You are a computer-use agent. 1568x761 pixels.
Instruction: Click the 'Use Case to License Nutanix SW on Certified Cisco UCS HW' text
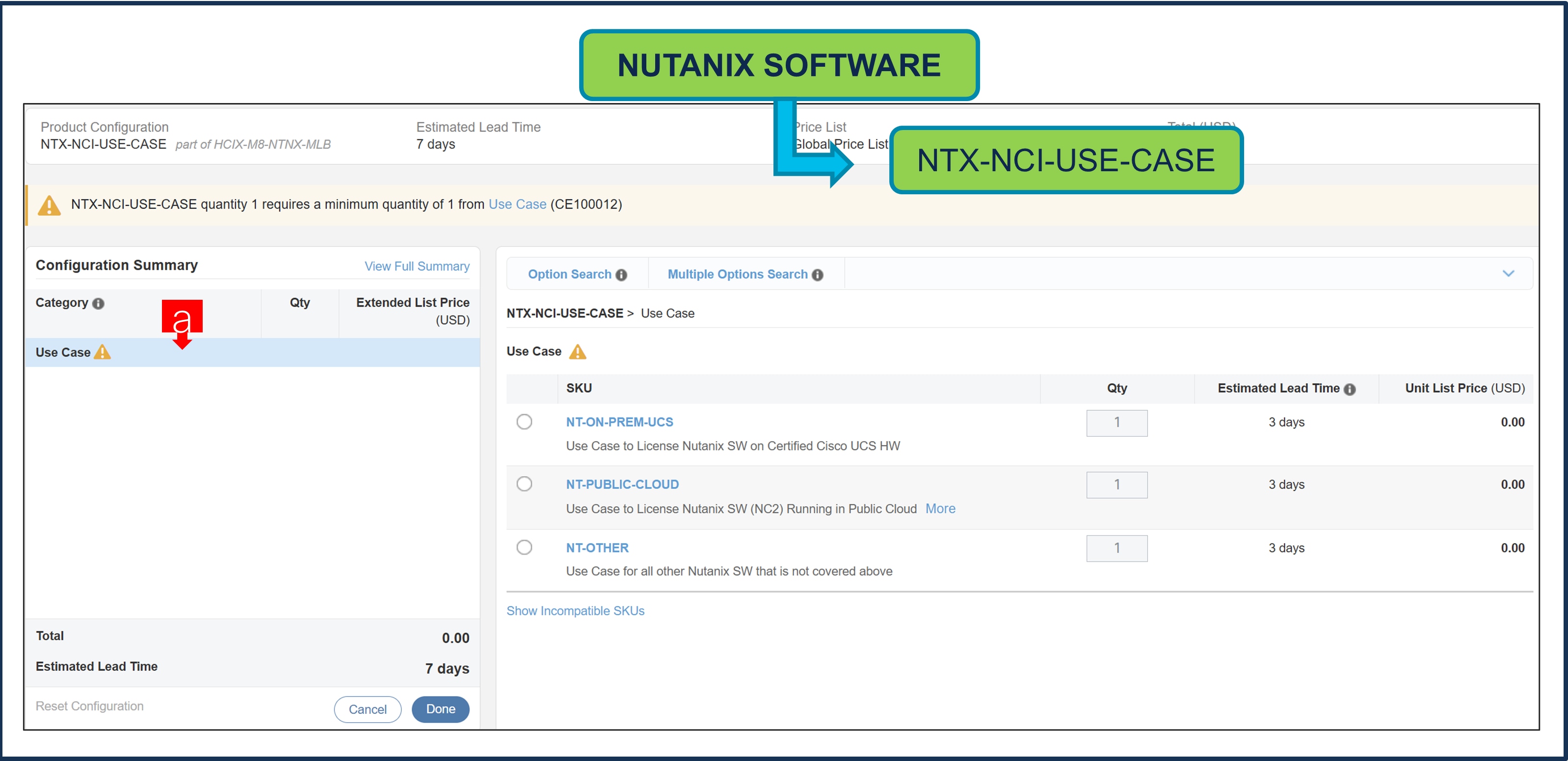[x=733, y=446]
